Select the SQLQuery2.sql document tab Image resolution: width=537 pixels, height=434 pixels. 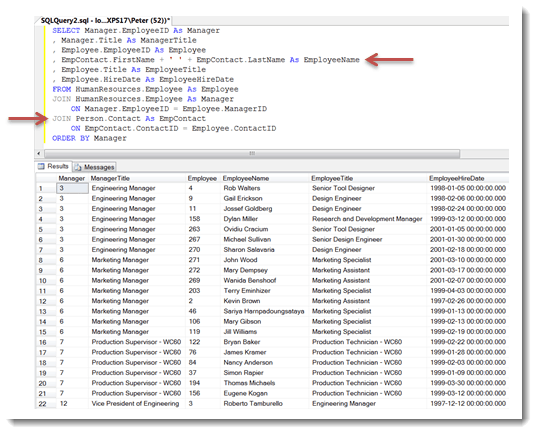pyautogui.click(x=105, y=21)
